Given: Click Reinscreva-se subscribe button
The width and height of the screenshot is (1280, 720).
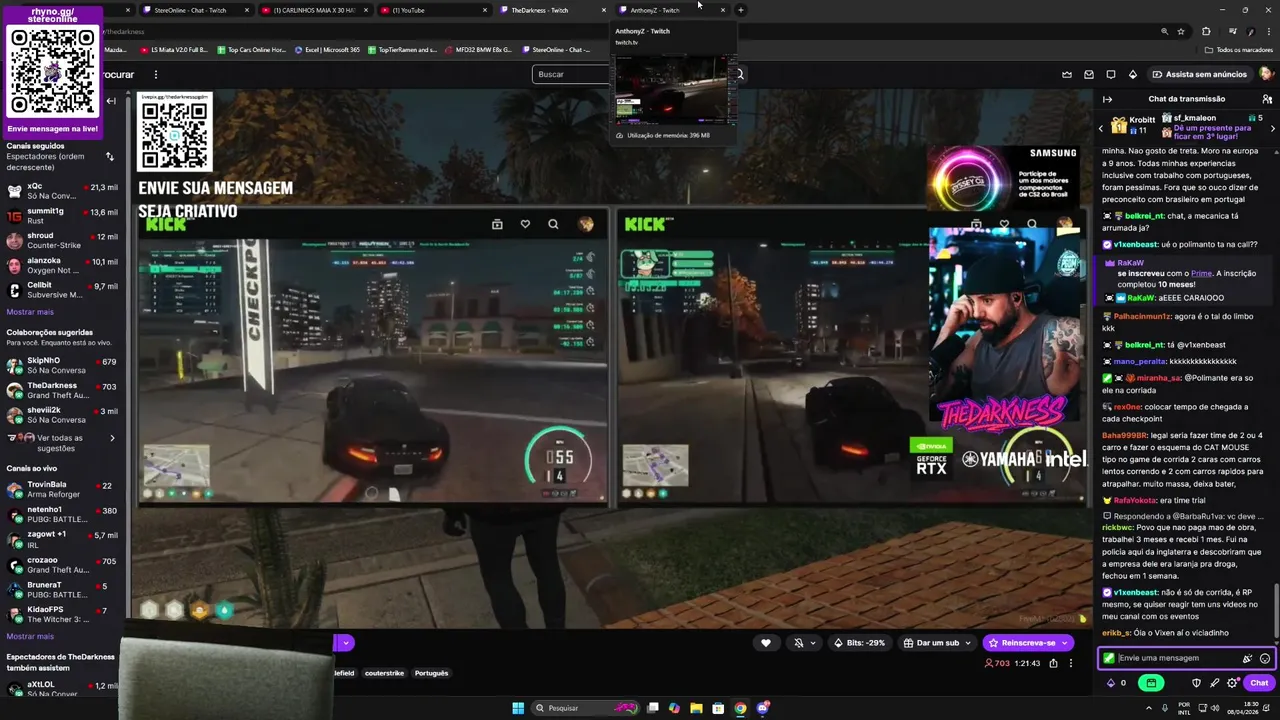Looking at the screenshot, I should tap(1027, 643).
